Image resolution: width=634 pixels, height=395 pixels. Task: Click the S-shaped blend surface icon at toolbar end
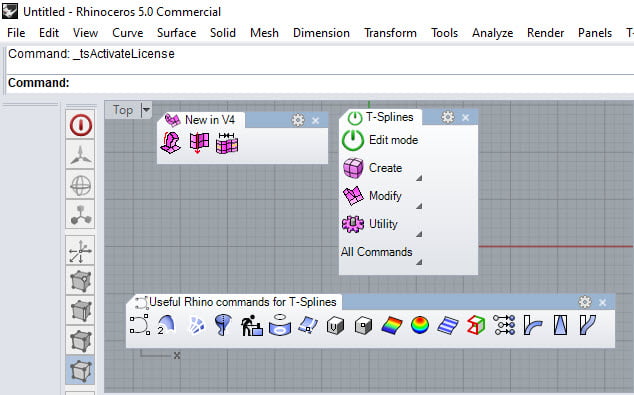[x=588, y=325]
